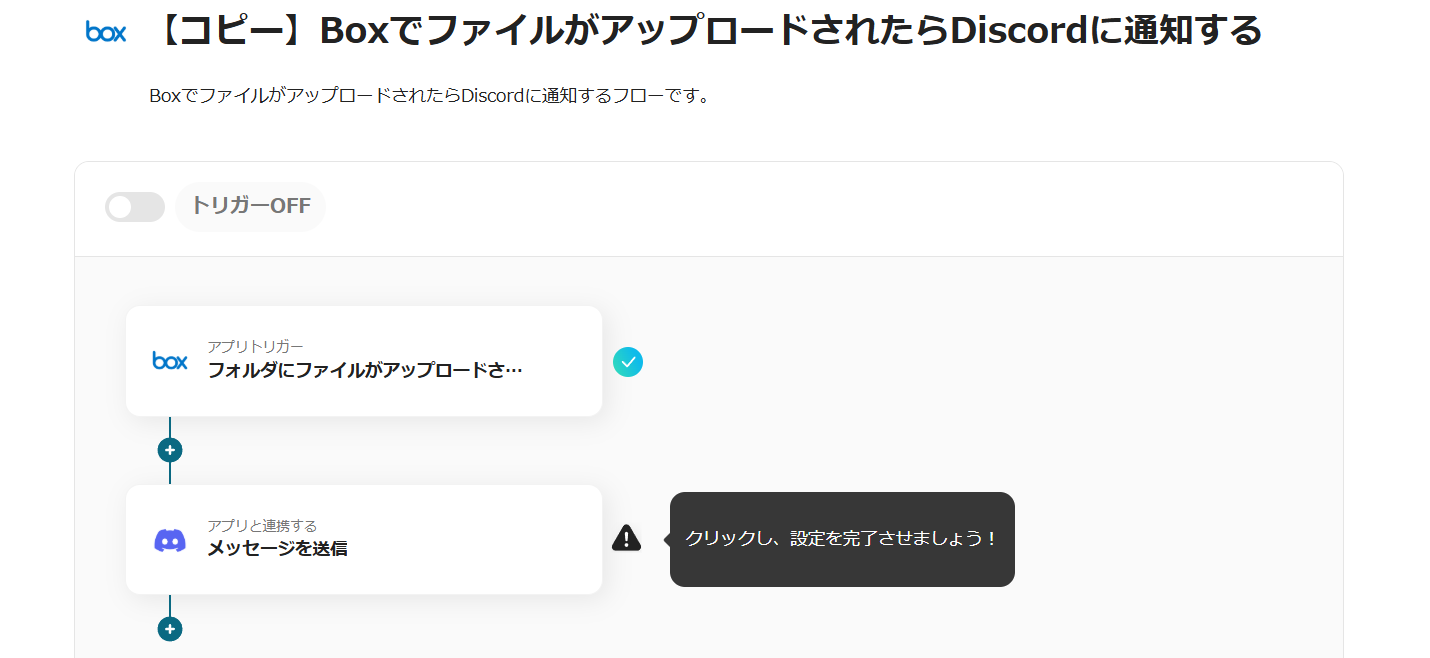Add a step using plus below Box trigger
Screen dimensions: 1430x658
click(x=170, y=450)
